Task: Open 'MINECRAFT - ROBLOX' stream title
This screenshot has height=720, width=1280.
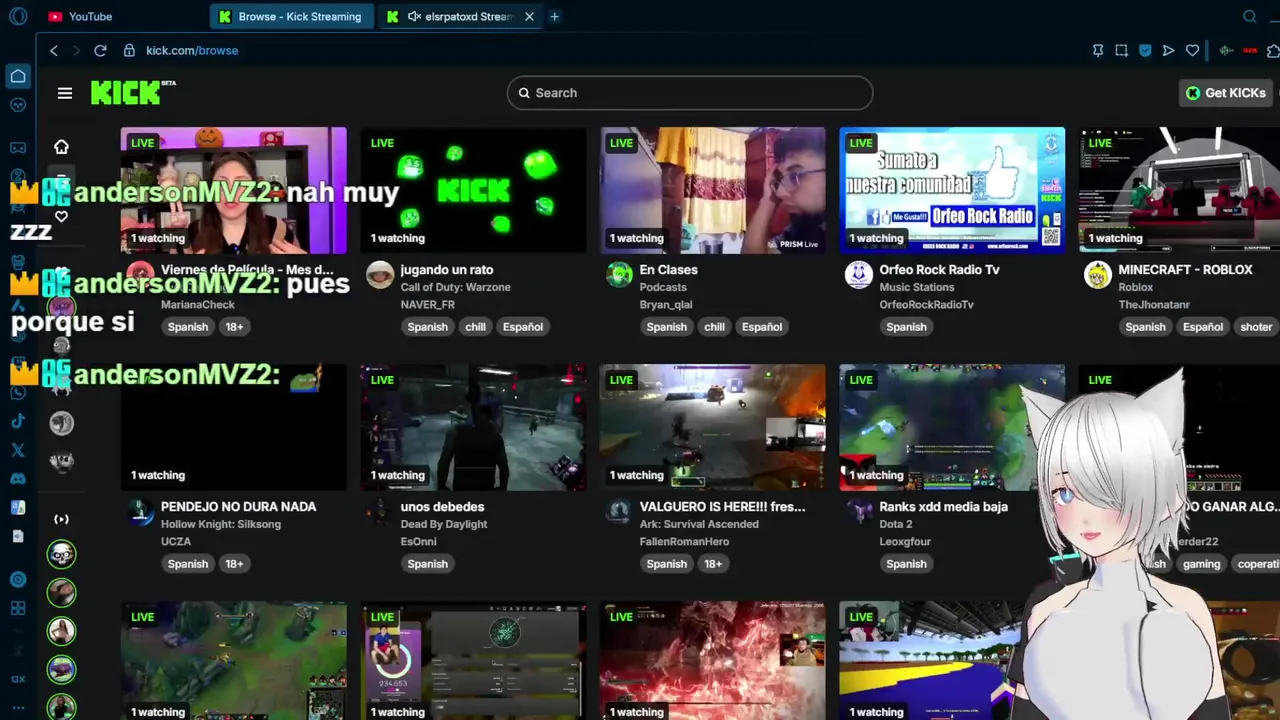Action: (1185, 270)
